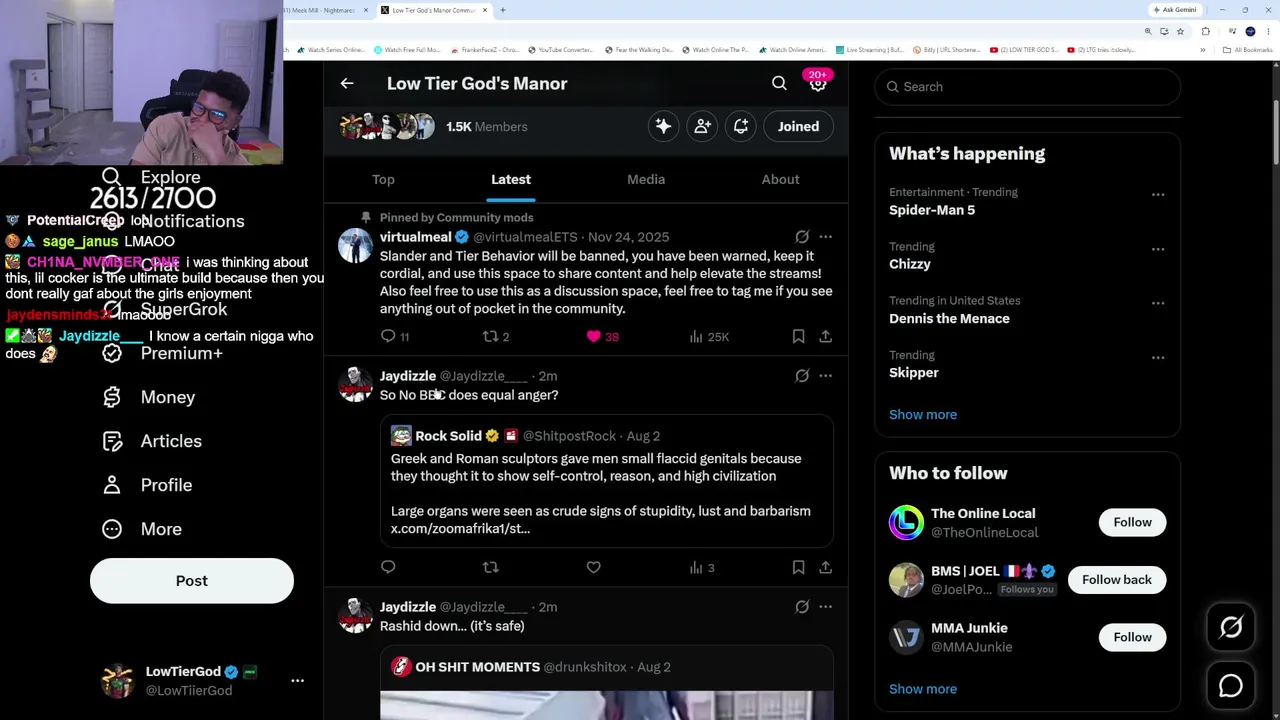This screenshot has height=720, width=1280.
Task: Bookmark this page with the star icon
Action: (1180, 31)
